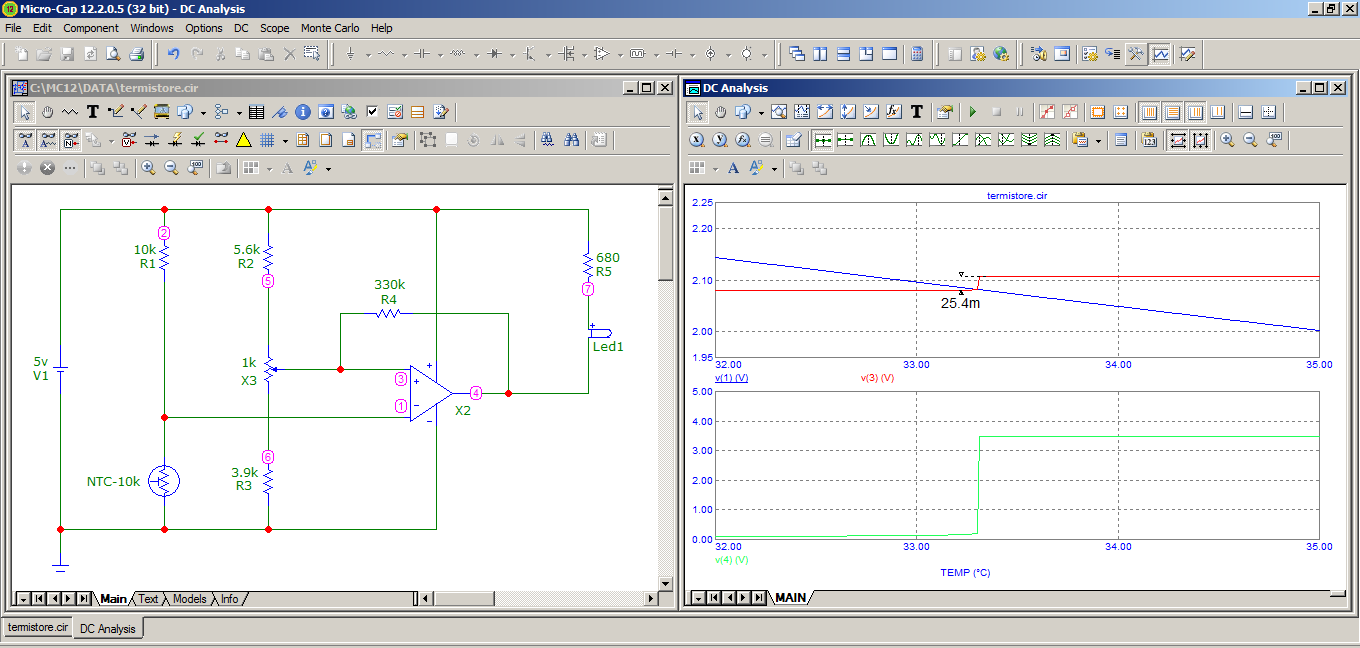The image size is (1360, 648).
Task: Click zoom-in magnifier in DC Analysis toolbar
Action: [x=1228, y=140]
